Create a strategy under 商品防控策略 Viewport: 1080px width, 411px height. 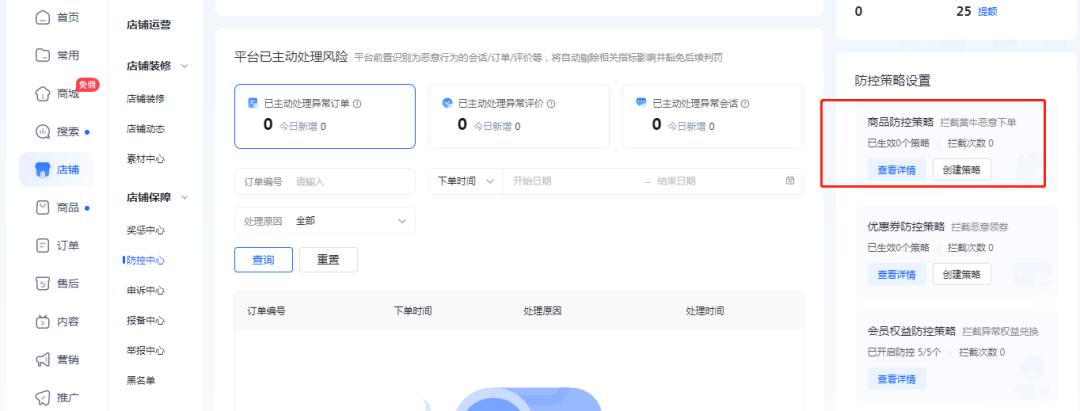[x=962, y=170]
